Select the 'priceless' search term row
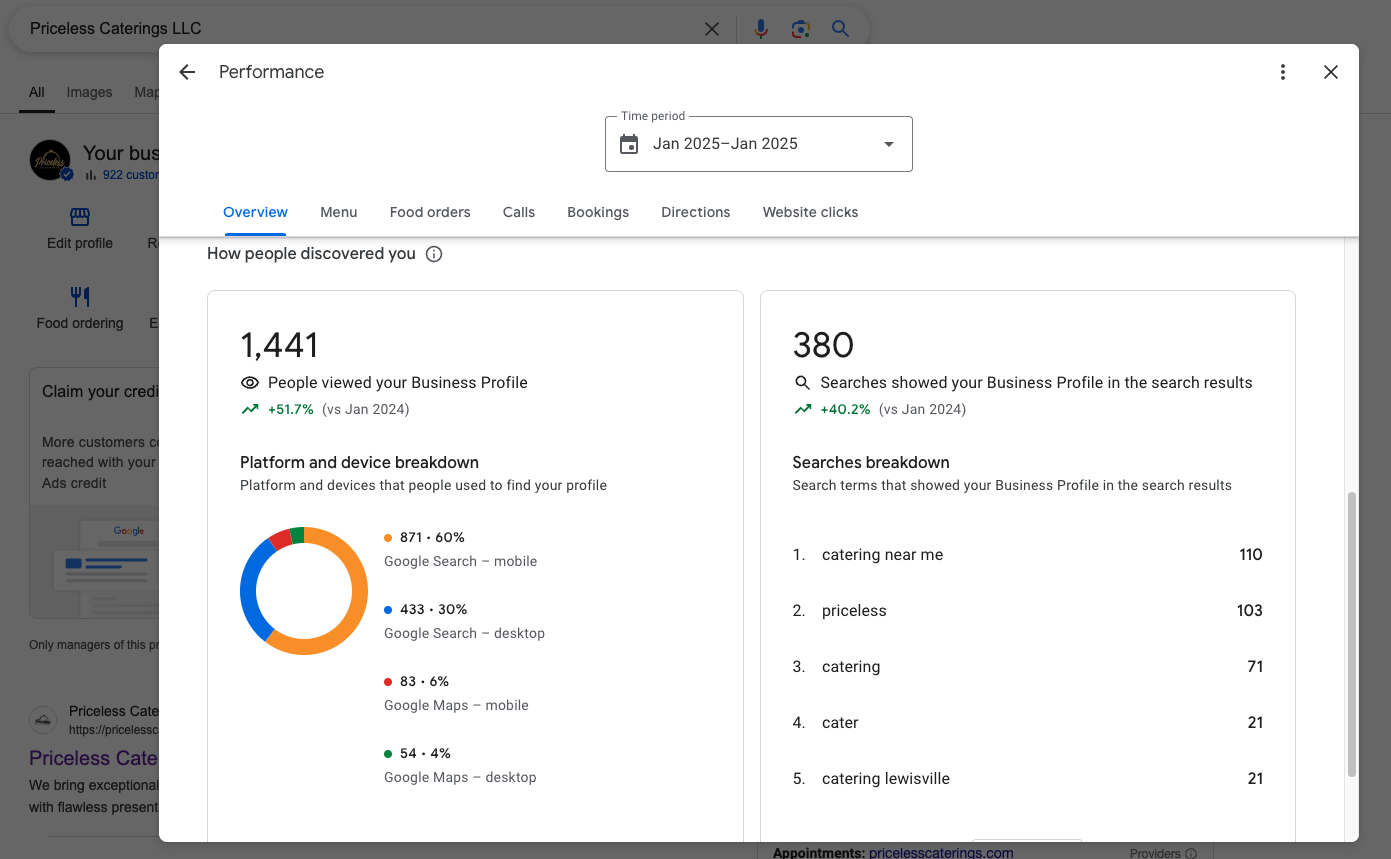 pos(1028,611)
